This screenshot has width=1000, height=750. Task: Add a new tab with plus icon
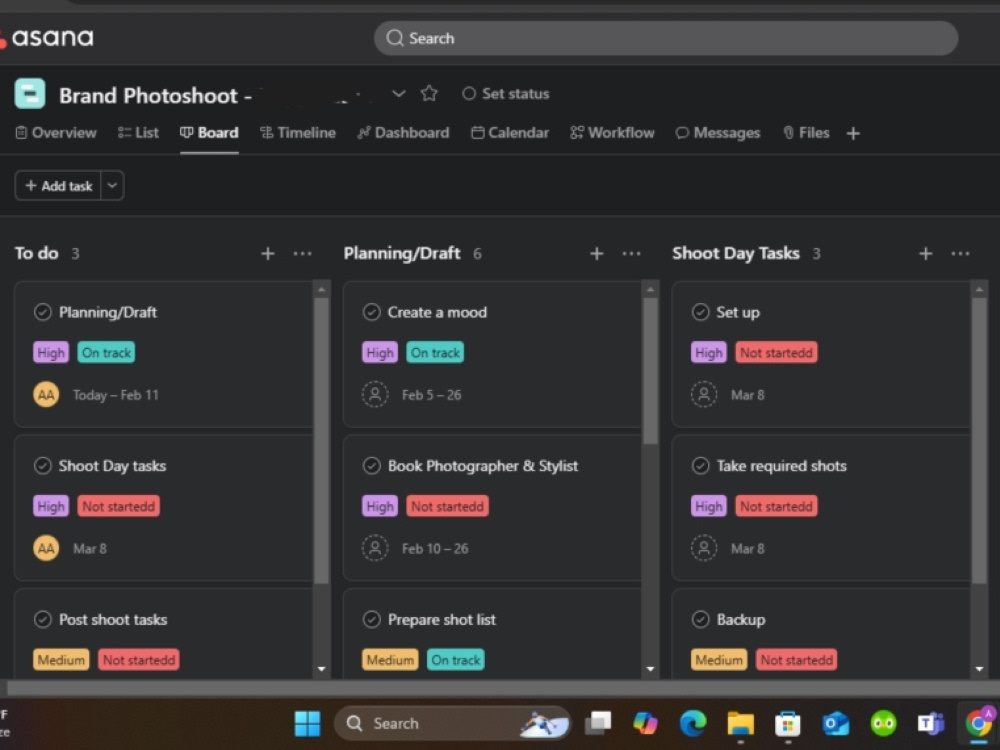click(x=853, y=133)
